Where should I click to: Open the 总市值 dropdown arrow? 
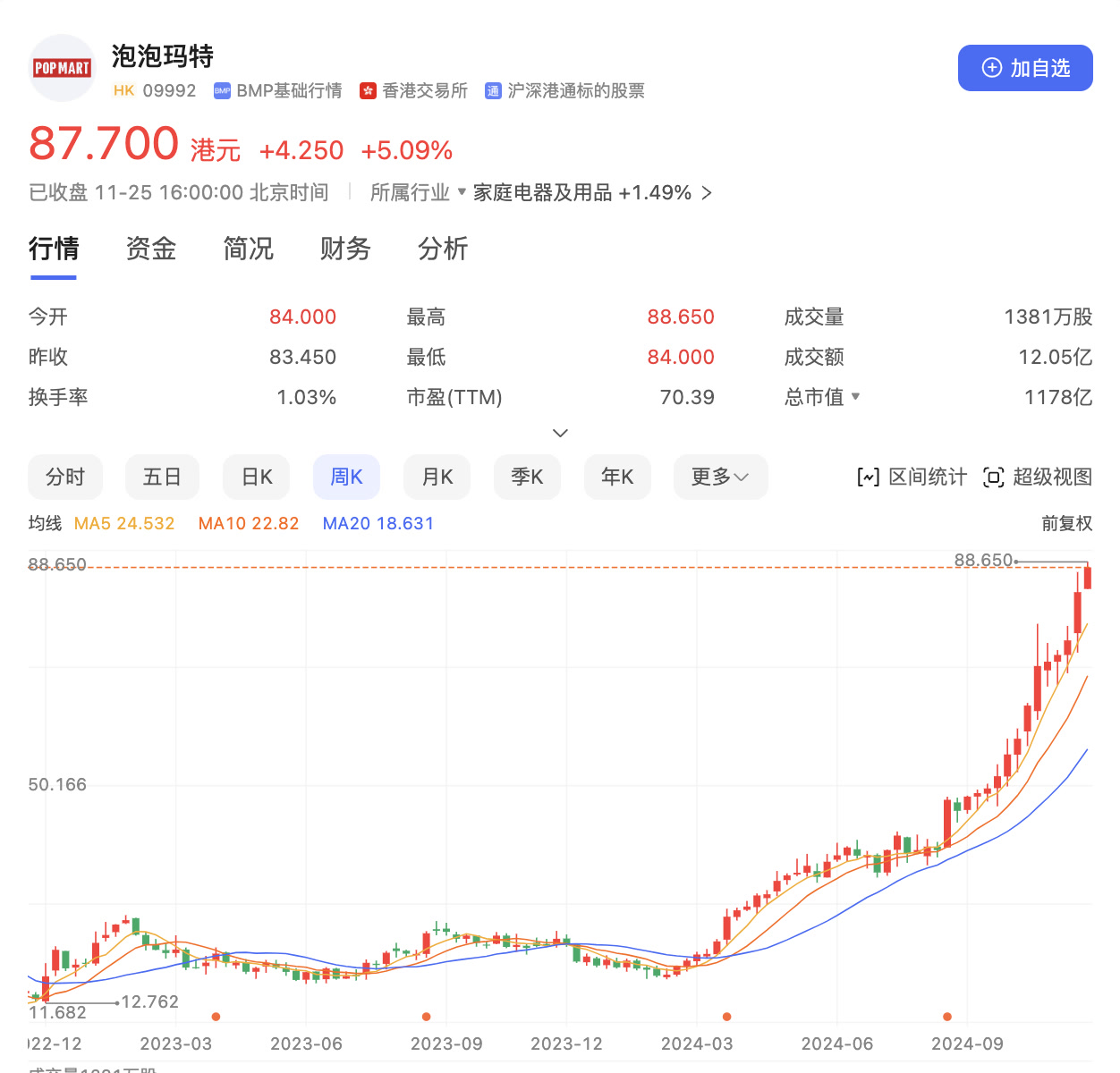856,396
